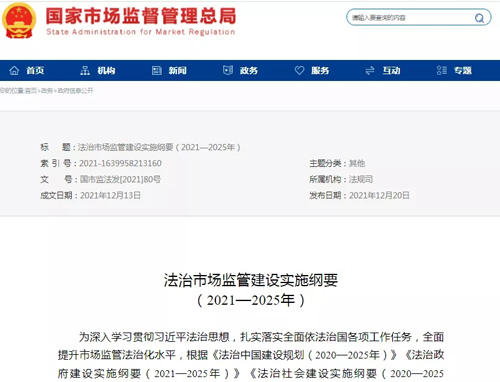Go to the 专题 navigation item
This screenshot has height=382, width=500.
[463, 70]
